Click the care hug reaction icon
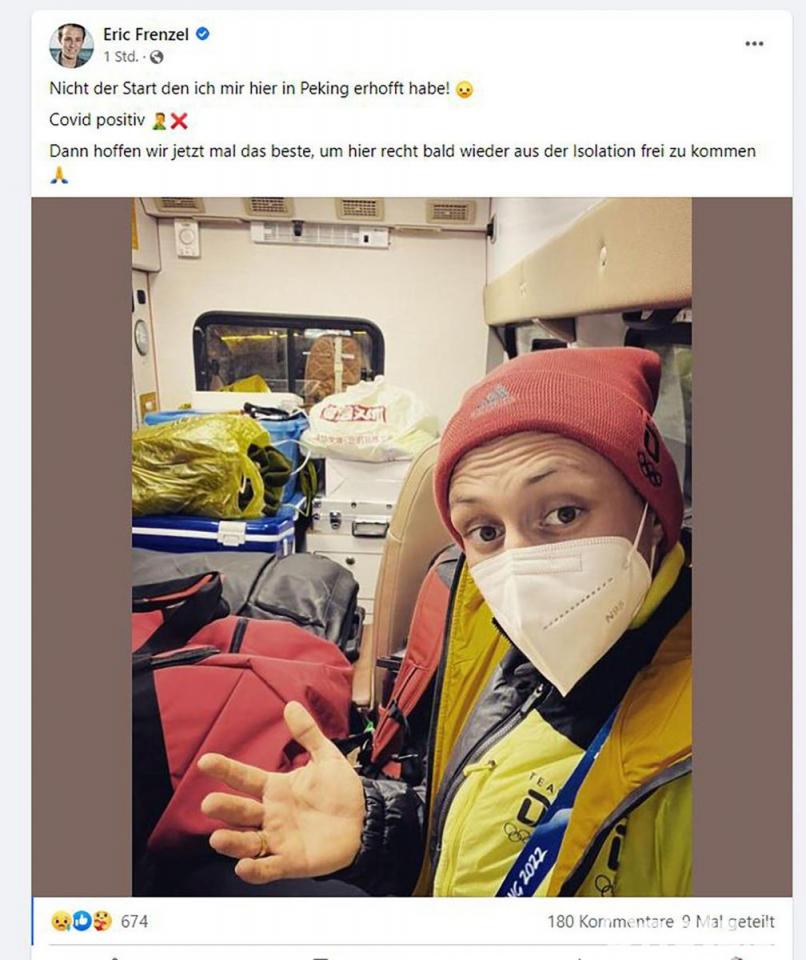 (102, 921)
